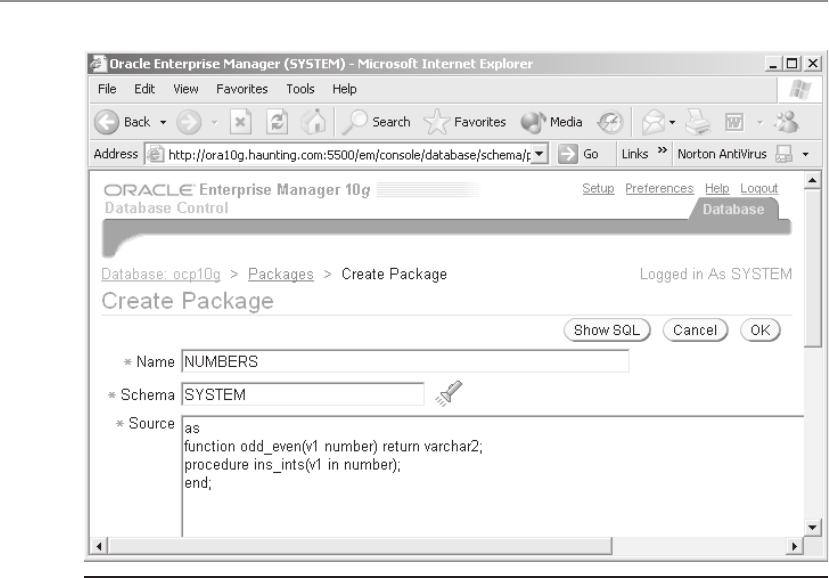Viewport: 829px width, 578px height.
Task: Click the OK button
Action: [x=760, y=330]
